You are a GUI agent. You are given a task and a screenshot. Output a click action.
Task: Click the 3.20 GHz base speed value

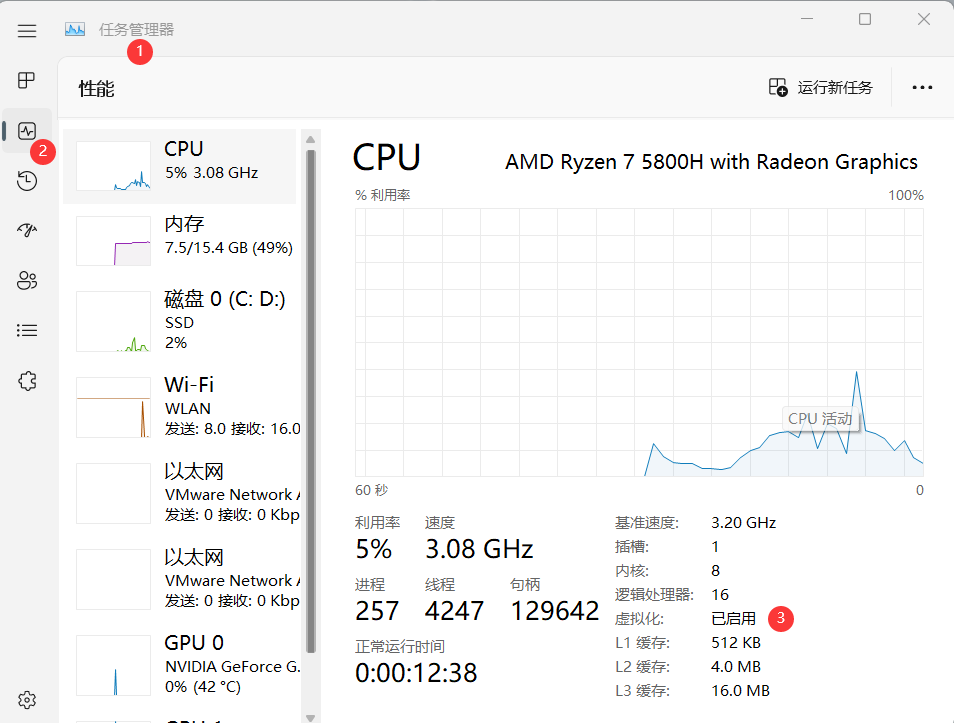pos(743,523)
